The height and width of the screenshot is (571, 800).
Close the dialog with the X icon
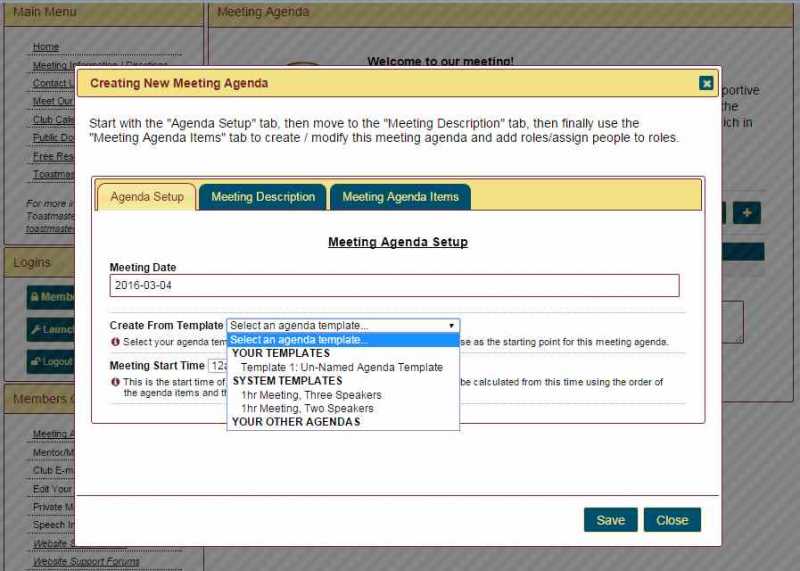pos(706,83)
